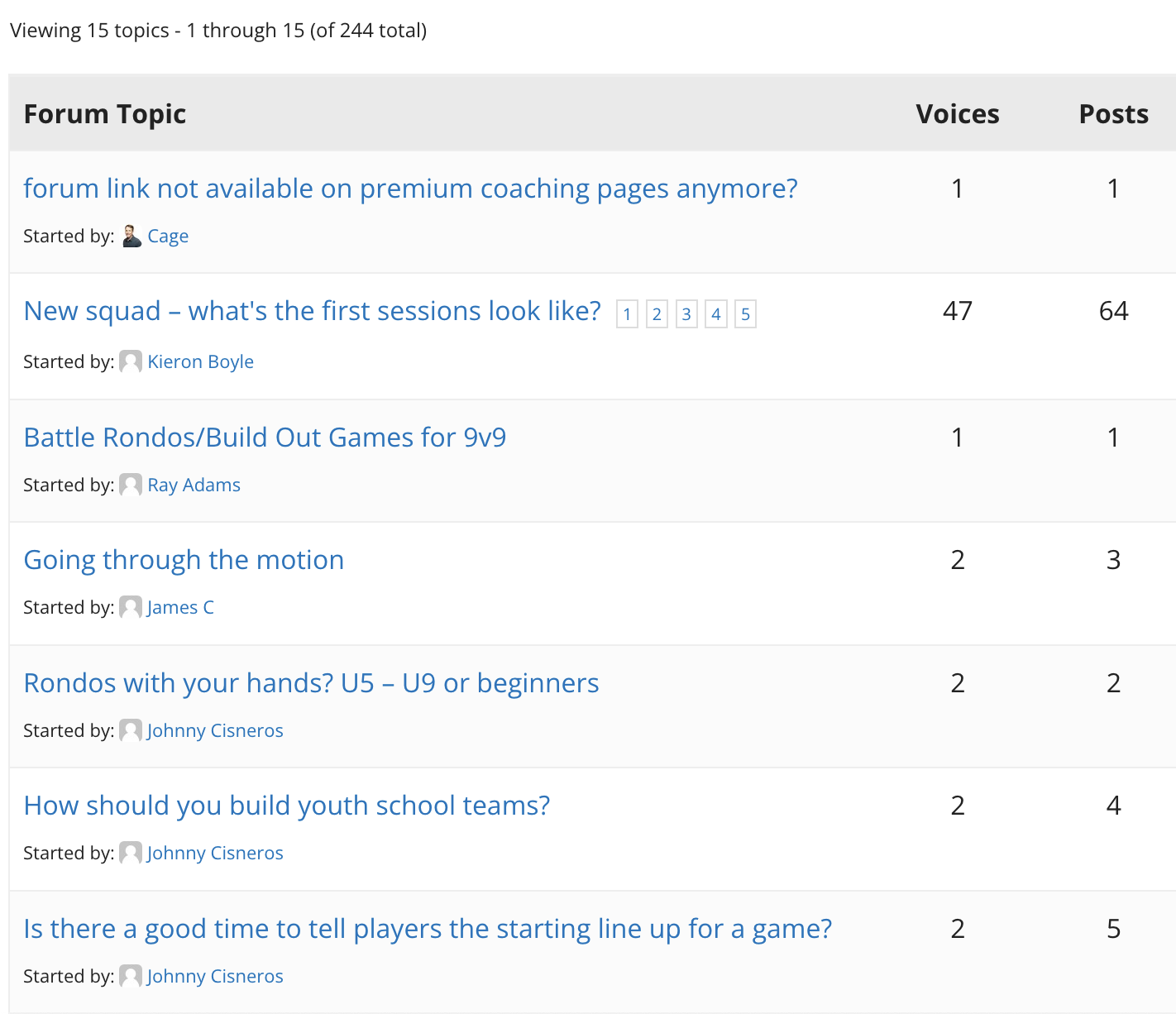The width and height of the screenshot is (1176, 1014).
Task: Jump to page 3 of New squad thread
Action: pyautogui.click(x=686, y=313)
